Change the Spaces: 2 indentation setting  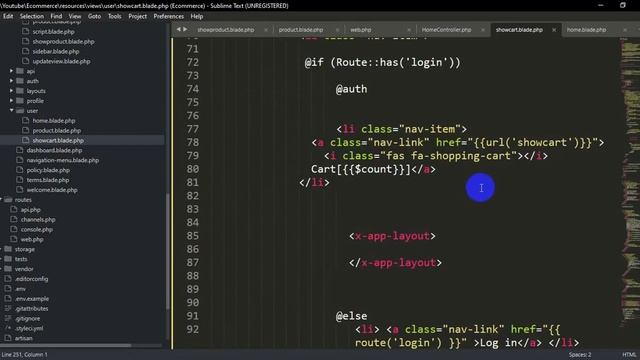(x=580, y=355)
